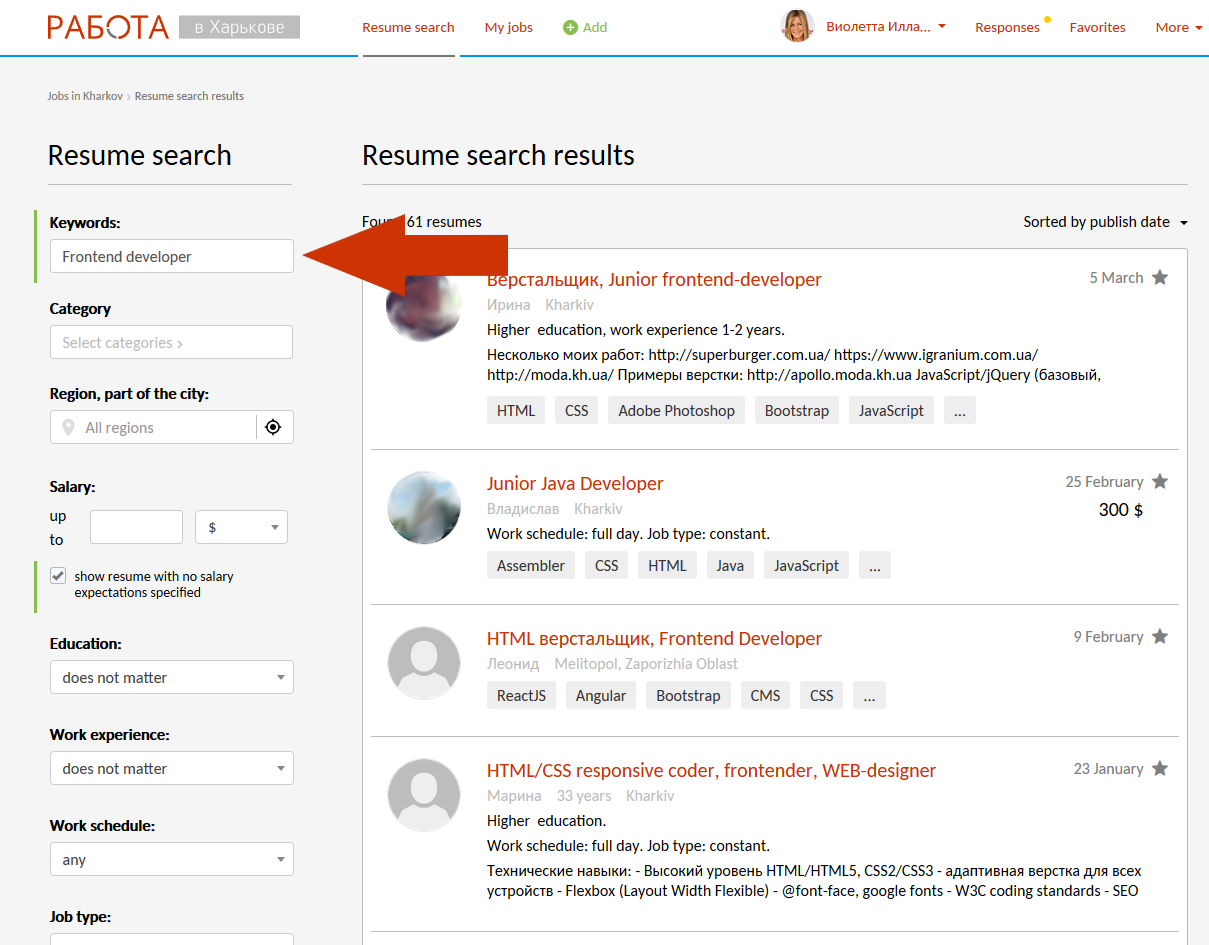This screenshot has width=1209, height=945.
Task: Click the Keywords input field
Action: pyautogui.click(x=171, y=257)
